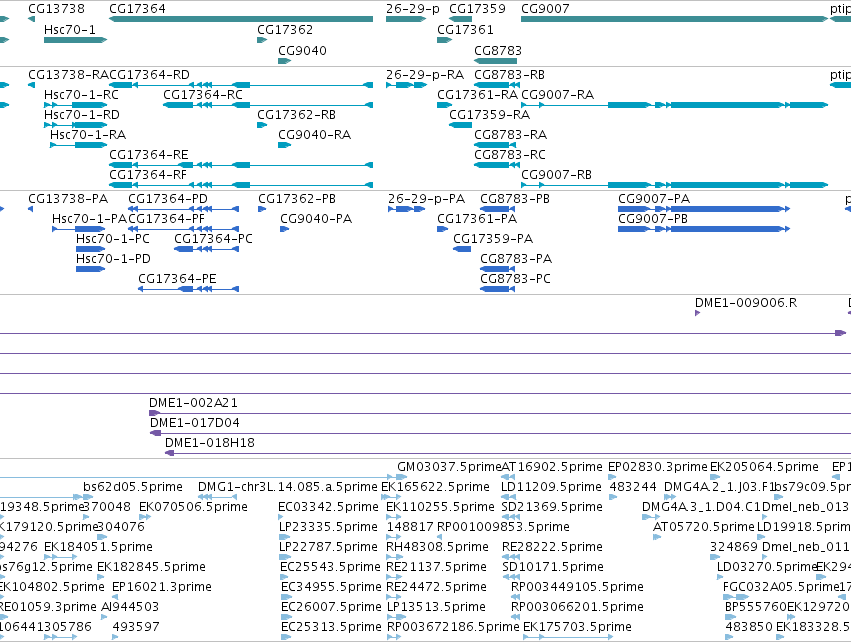Select the Hsc70-1 gene label
The height and width of the screenshot is (642, 851).
(x=69, y=29)
